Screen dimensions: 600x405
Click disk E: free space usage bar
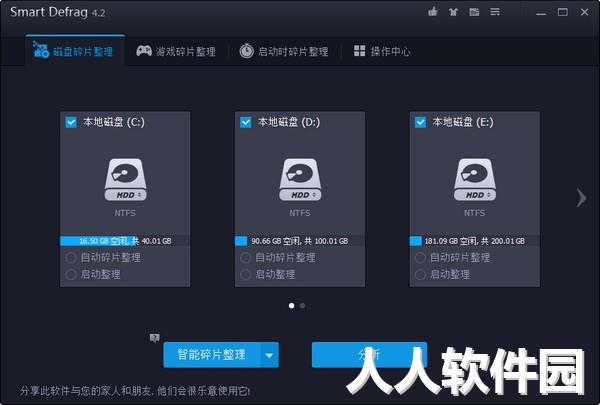point(474,241)
